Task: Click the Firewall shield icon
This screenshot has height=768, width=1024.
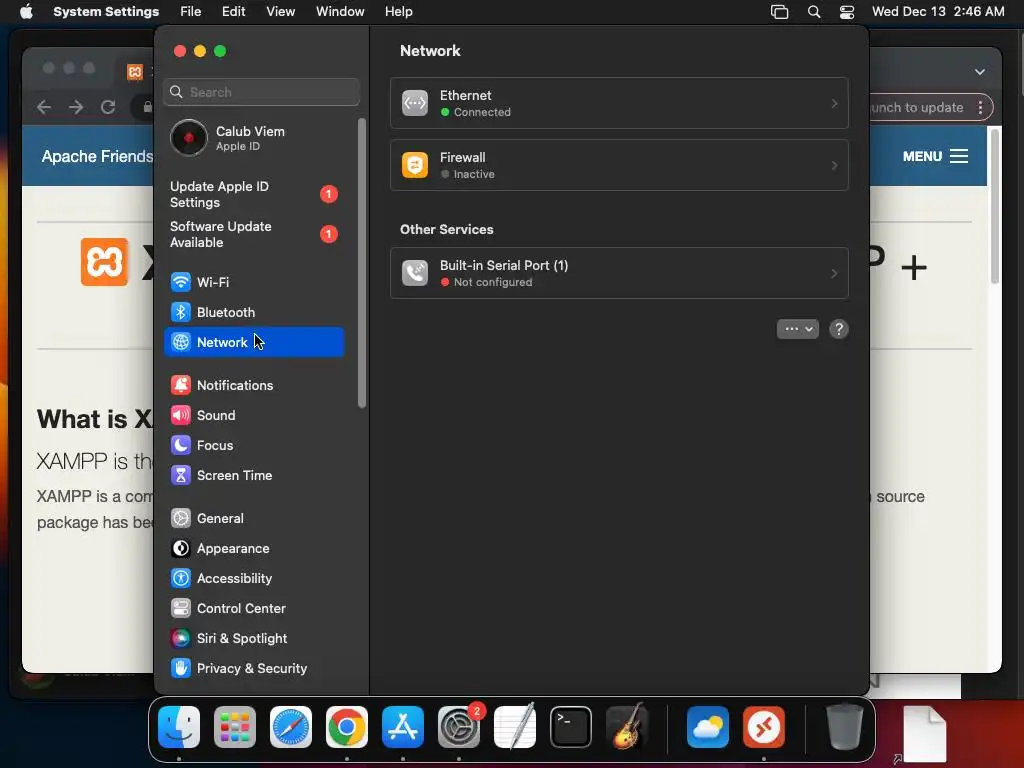Action: click(x=415, y=165)
